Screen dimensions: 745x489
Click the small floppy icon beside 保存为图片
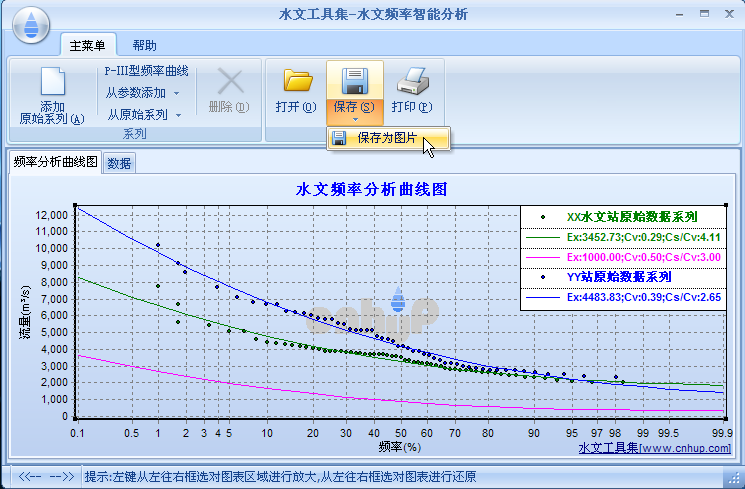340,139
